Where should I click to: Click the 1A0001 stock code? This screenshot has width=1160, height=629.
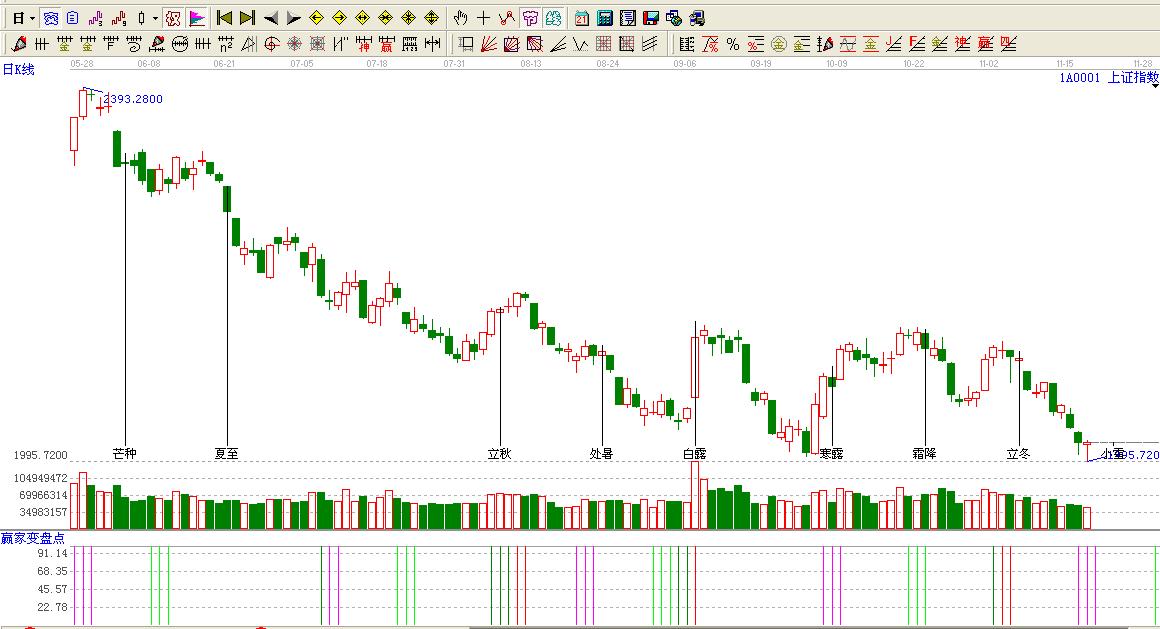coord(1080,77)
